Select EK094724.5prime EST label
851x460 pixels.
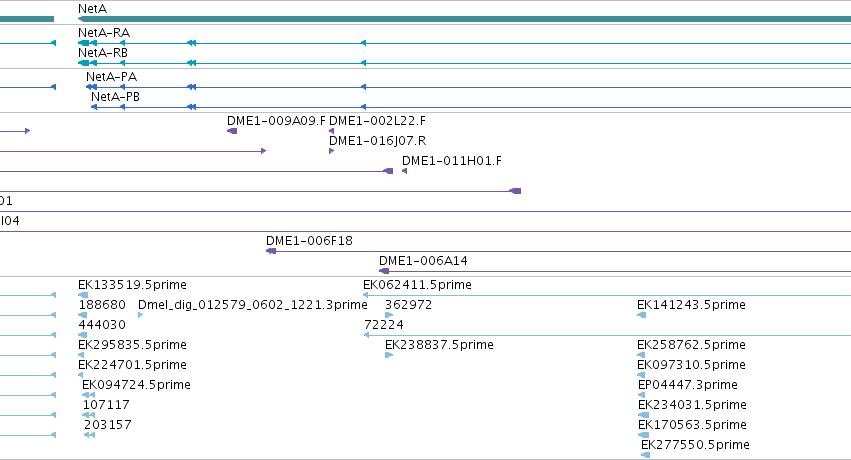tap(136, 385)
